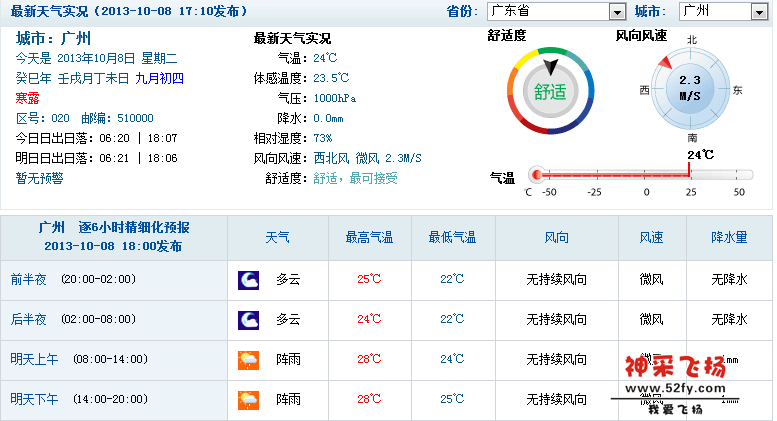Click the 九月初四 lunar date
Screen dimensions: 777x421
click(x=160, y=78)
